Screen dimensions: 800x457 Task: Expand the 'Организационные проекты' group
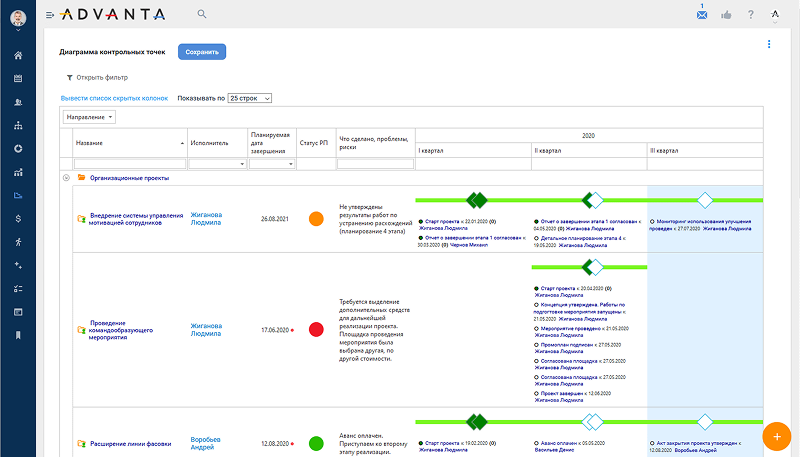[67, 177]
